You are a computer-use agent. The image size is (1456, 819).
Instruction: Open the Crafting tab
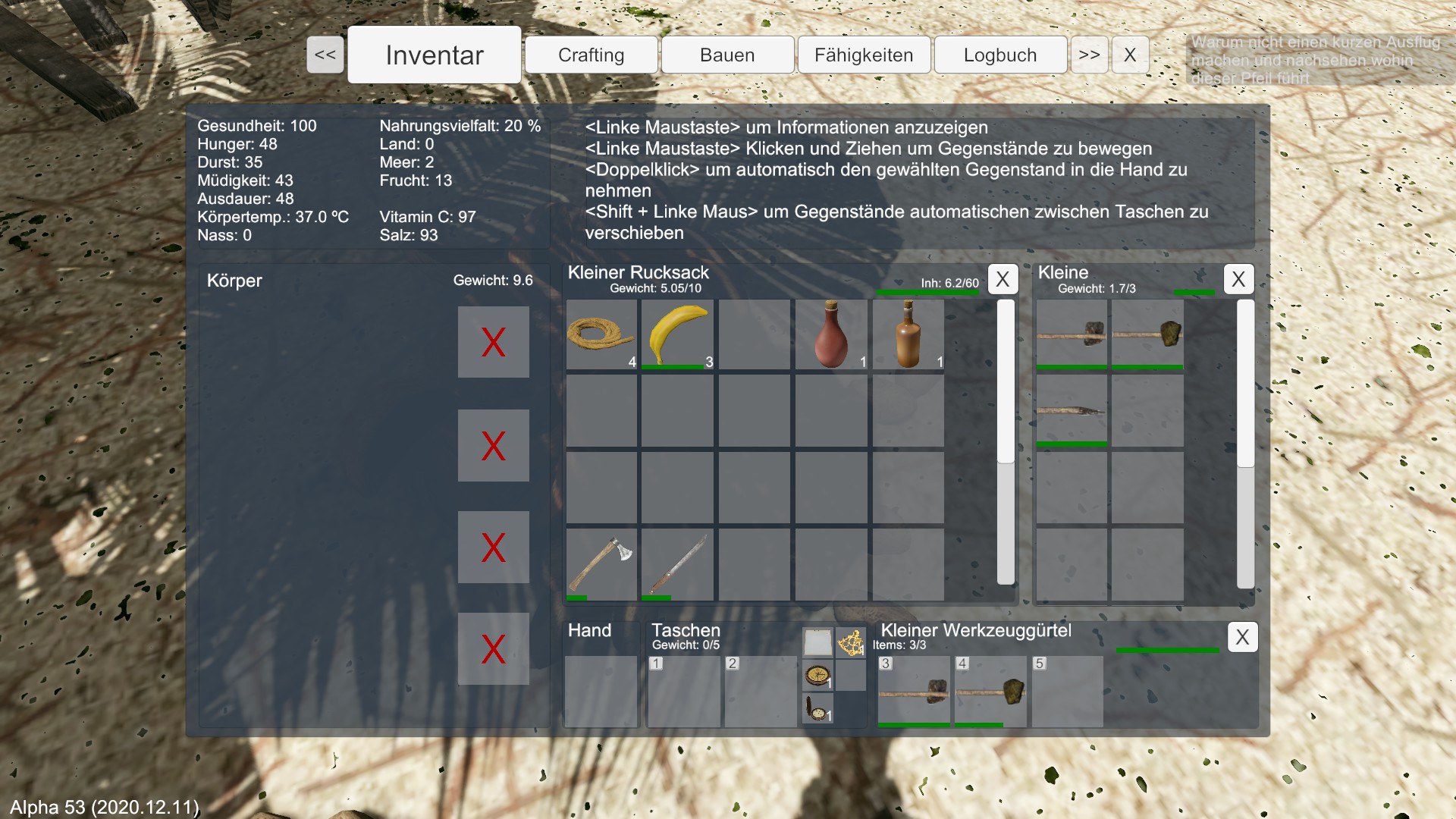pyautogui.click(x=591, y=55)
